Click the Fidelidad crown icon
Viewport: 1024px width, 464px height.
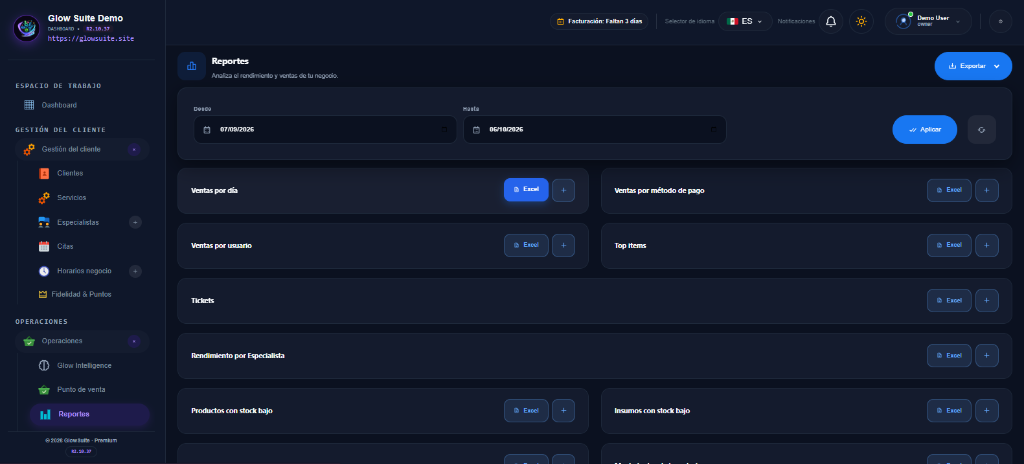click(x=44, y=295)
